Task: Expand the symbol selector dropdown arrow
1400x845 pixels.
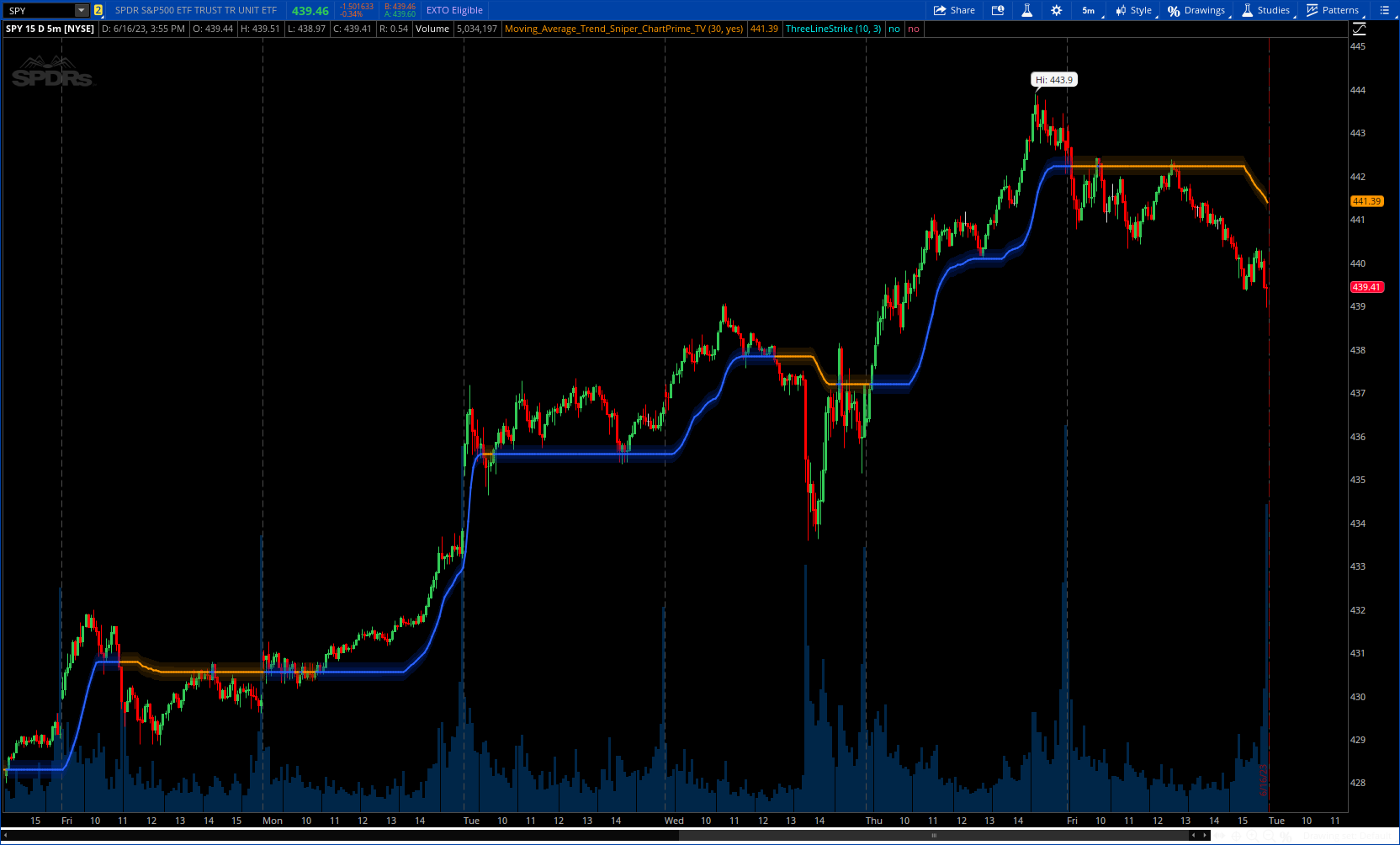Action: pos(82,10)
